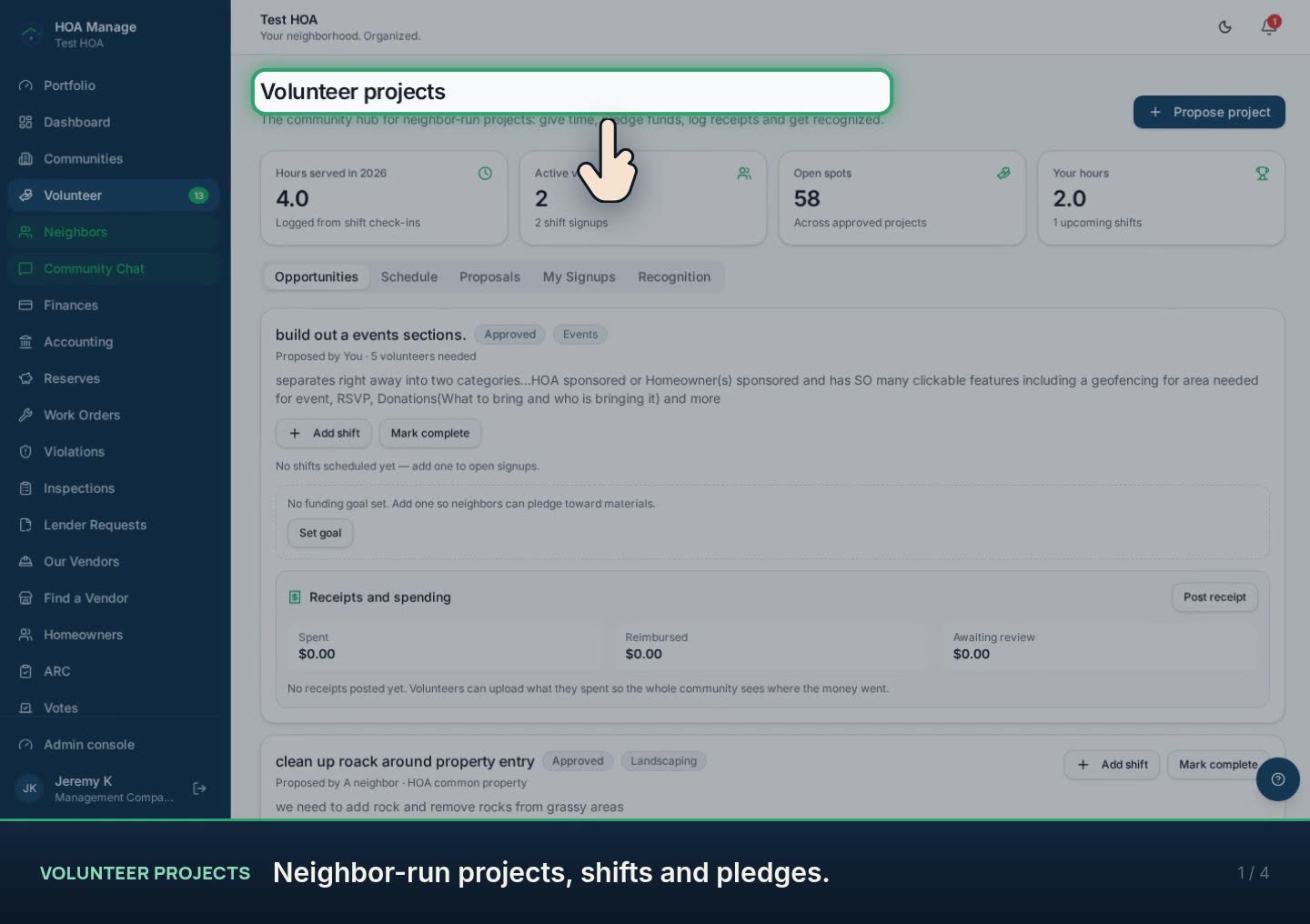Click the Find a Vendor storefront icon

pos(25,598)
